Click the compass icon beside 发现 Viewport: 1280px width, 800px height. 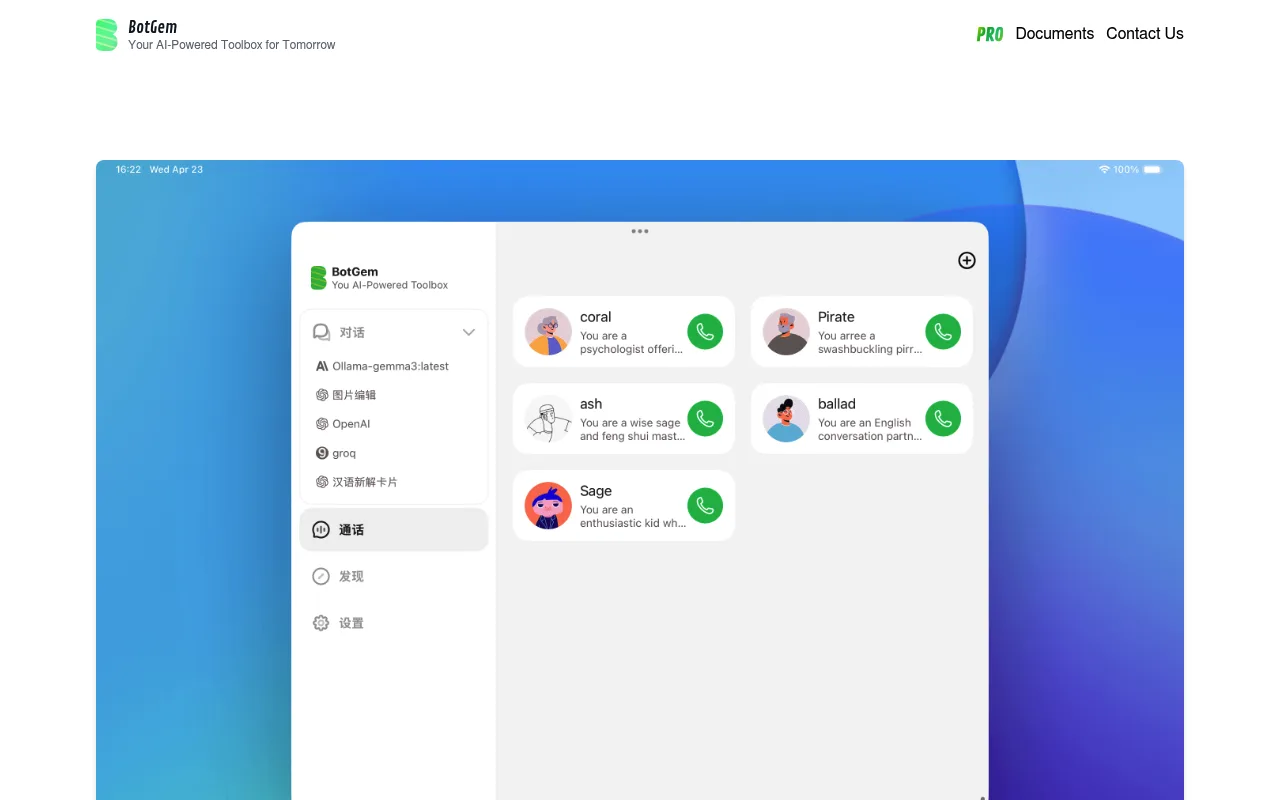click(321, 576)
